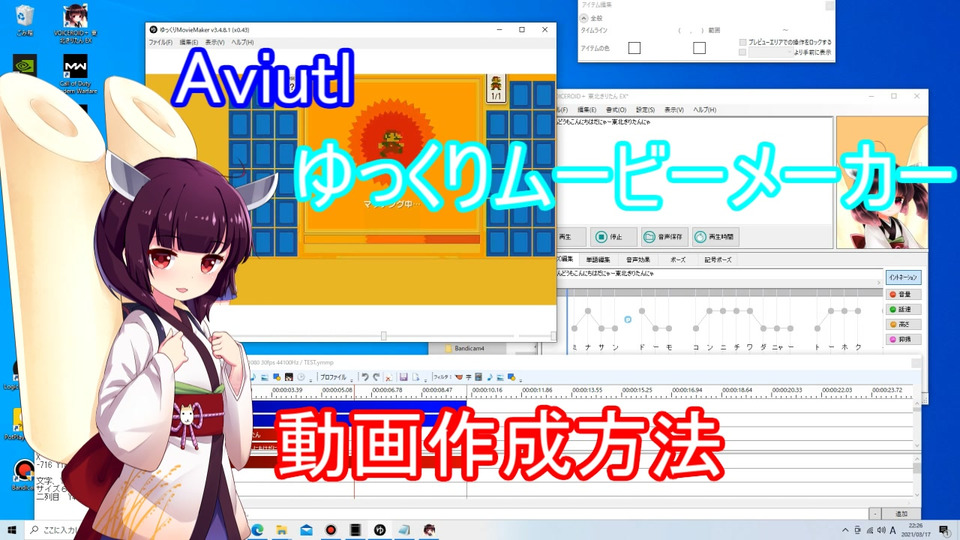Expand toolbar overflow arrow after clock icon

pos(311,380)
